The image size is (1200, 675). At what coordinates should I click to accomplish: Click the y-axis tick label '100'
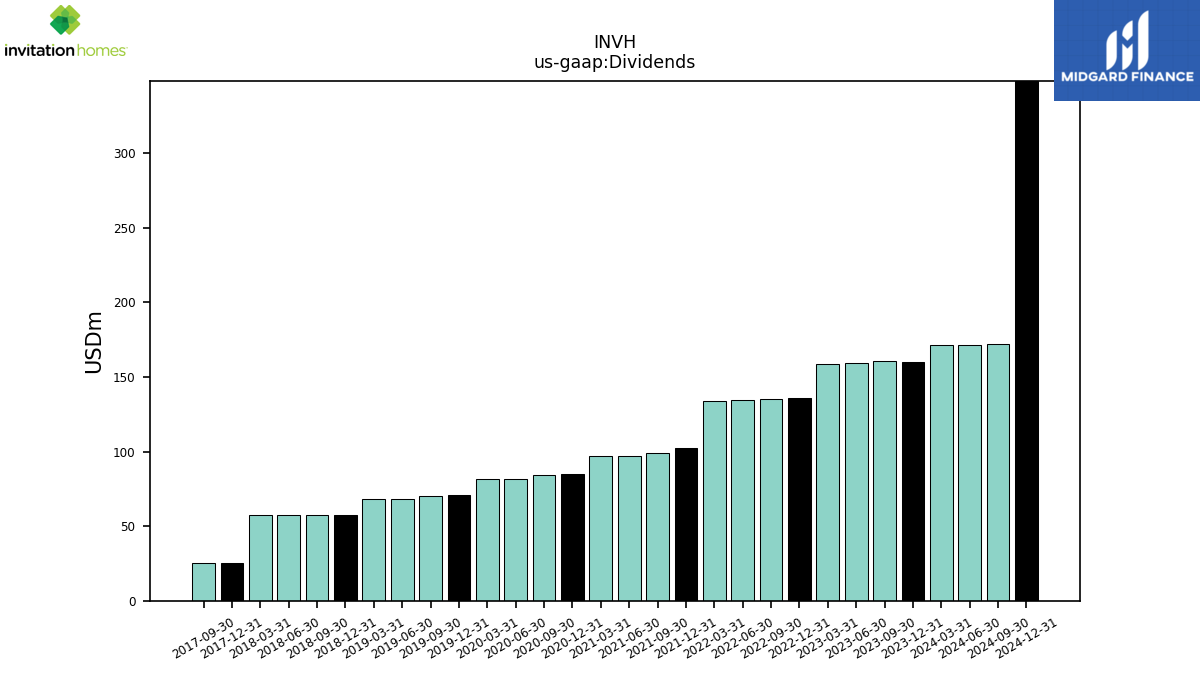point(125,453)
